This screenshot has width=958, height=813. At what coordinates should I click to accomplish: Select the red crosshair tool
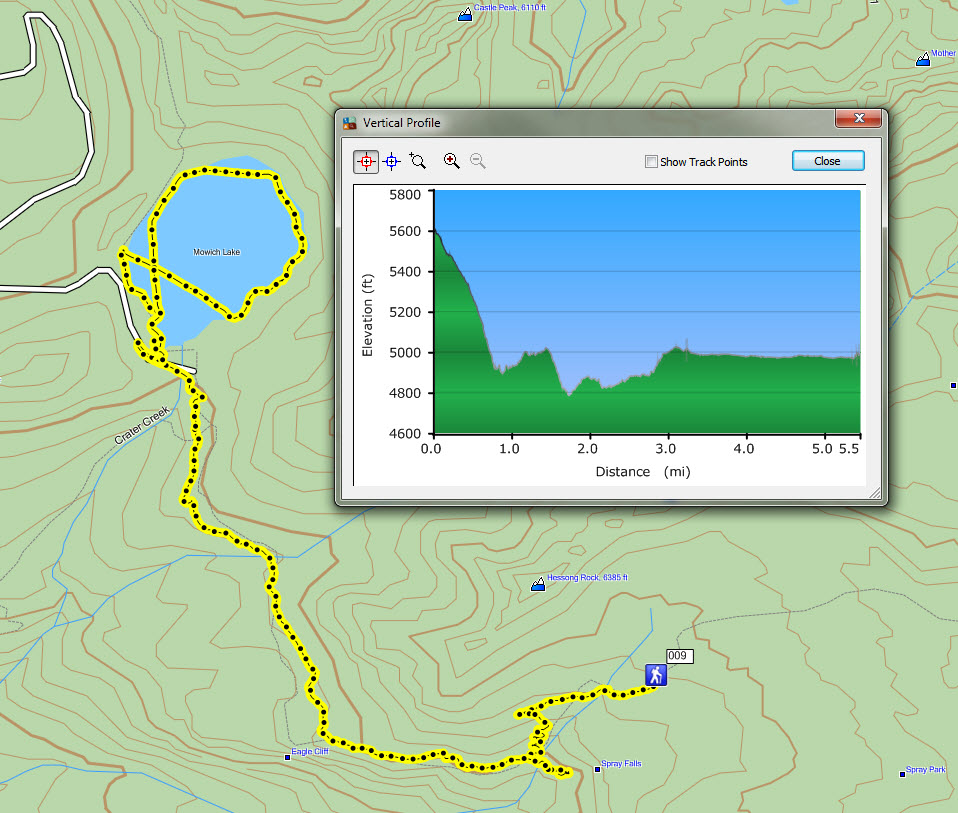pos(366,161)
